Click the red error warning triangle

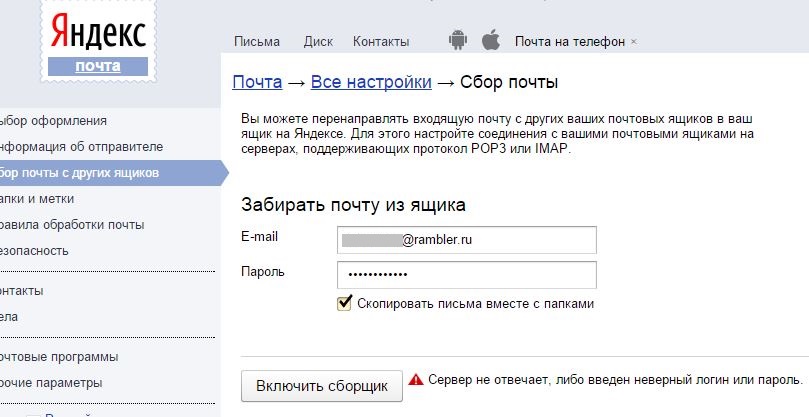tap(417, 381)
